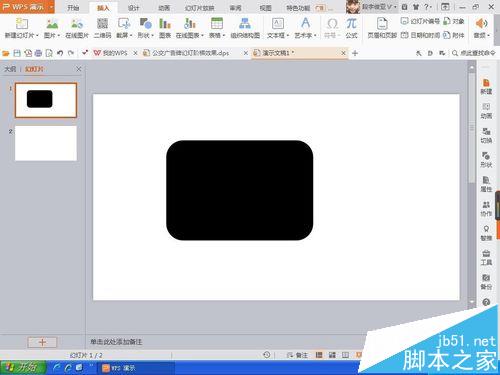Viewport: 500px width, 375px height.
Task: Click the Online Chart (在线图表) icon
Action: (x=189, y=24)
